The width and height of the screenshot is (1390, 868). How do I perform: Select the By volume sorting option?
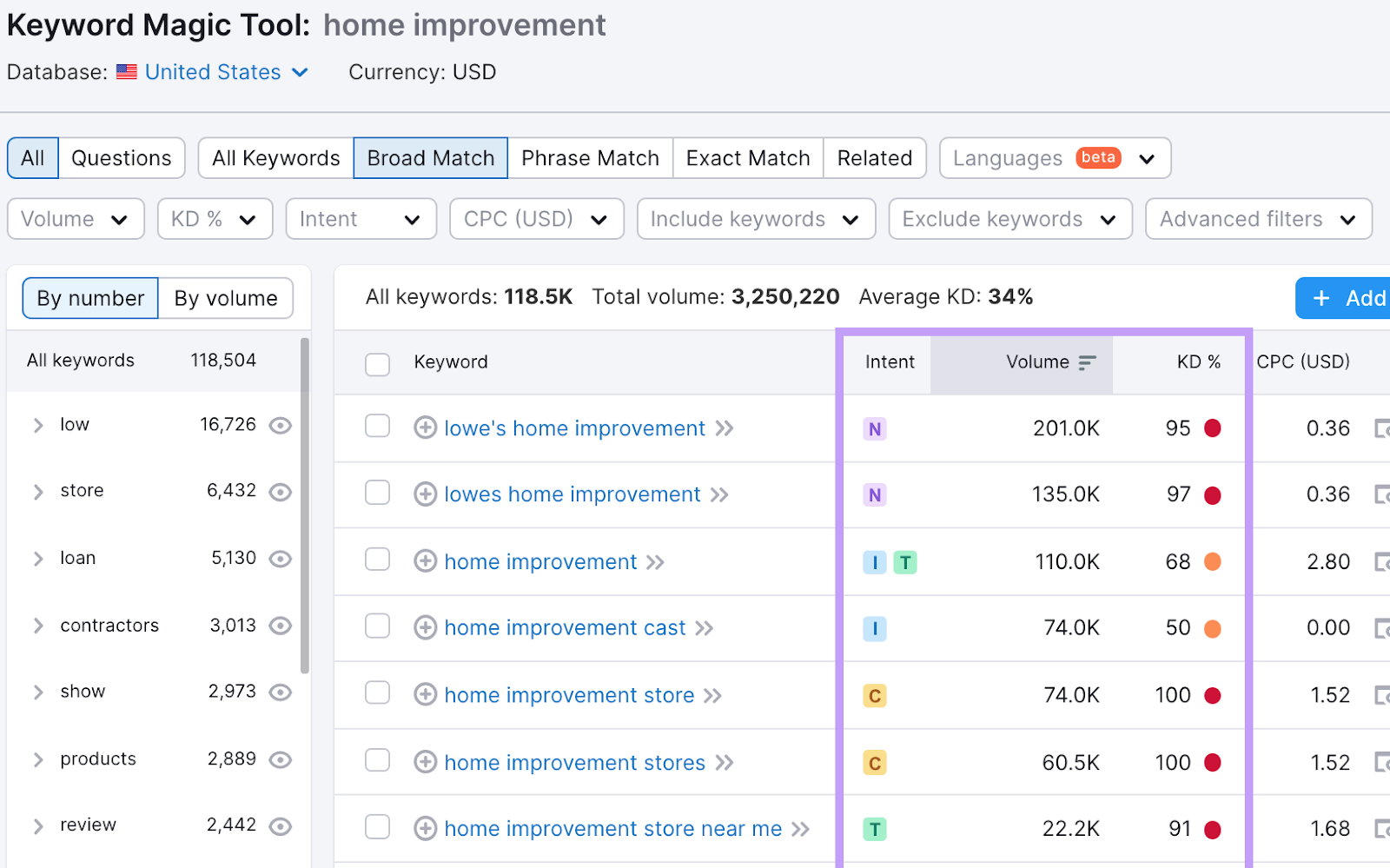pyautogui.click(x=225, y=298)
